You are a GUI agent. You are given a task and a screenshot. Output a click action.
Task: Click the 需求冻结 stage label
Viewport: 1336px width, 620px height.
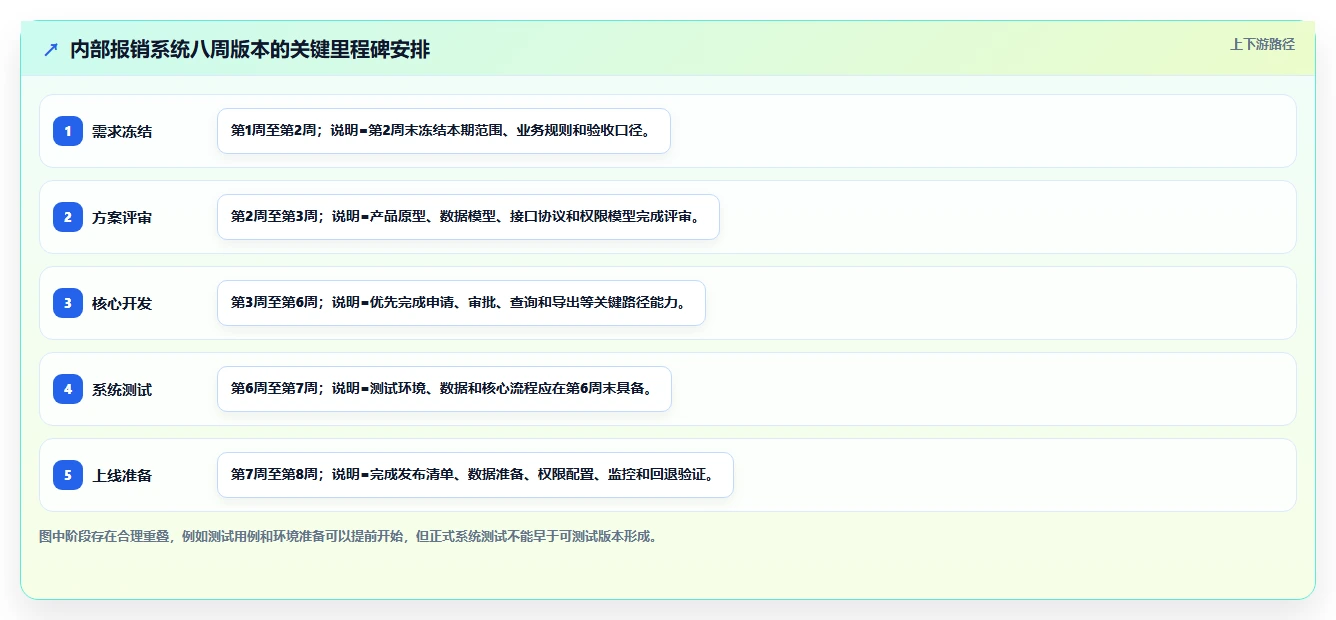click(x=122, y=131)
